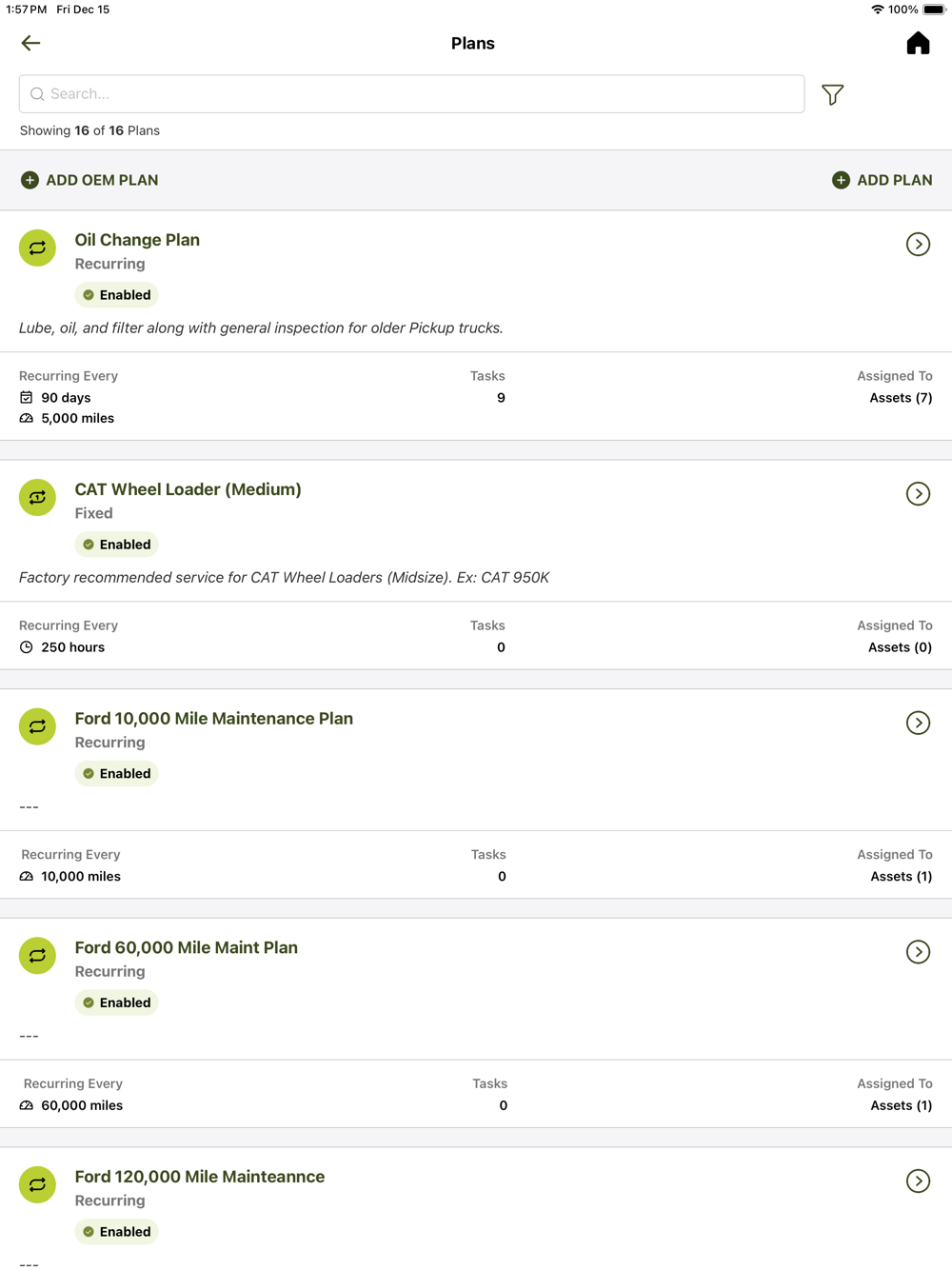The height and width of the screenshot is (1270, 952).
Task: Click the Oil Change Plan recurring icon
Action: point(37,248)
